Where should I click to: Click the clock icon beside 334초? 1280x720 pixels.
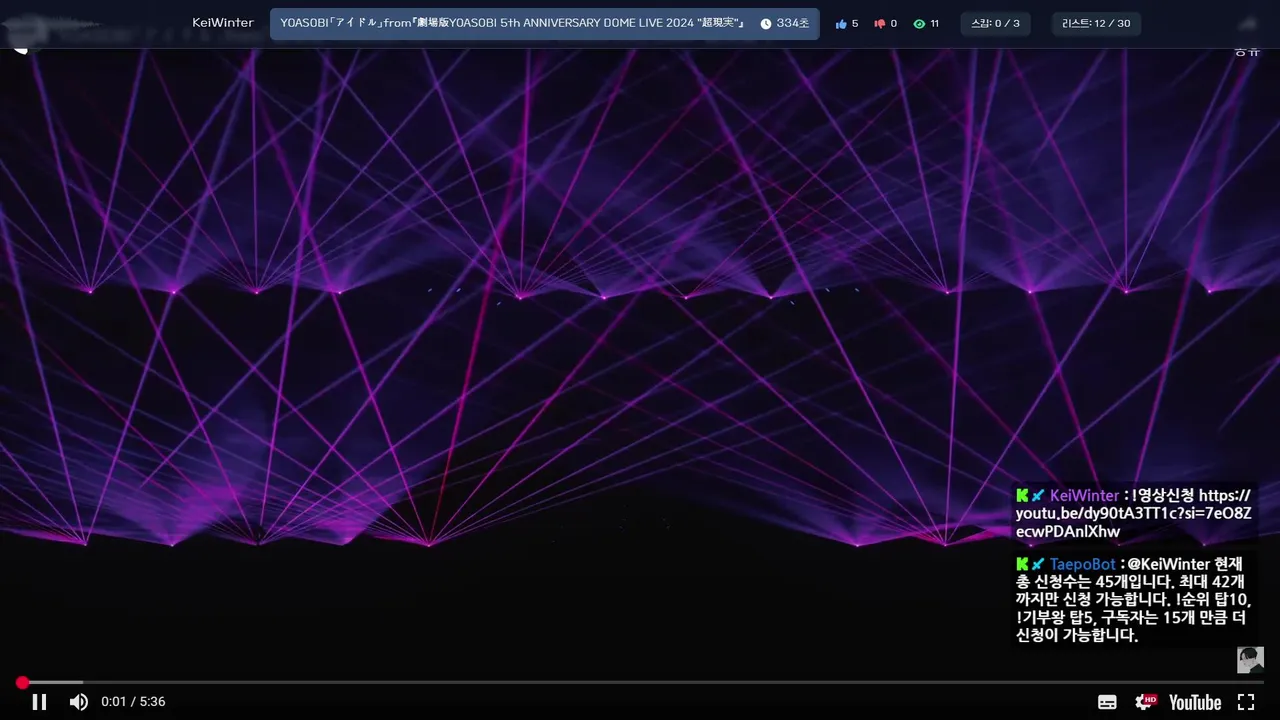pyautogui.click(x=766, y=24)
